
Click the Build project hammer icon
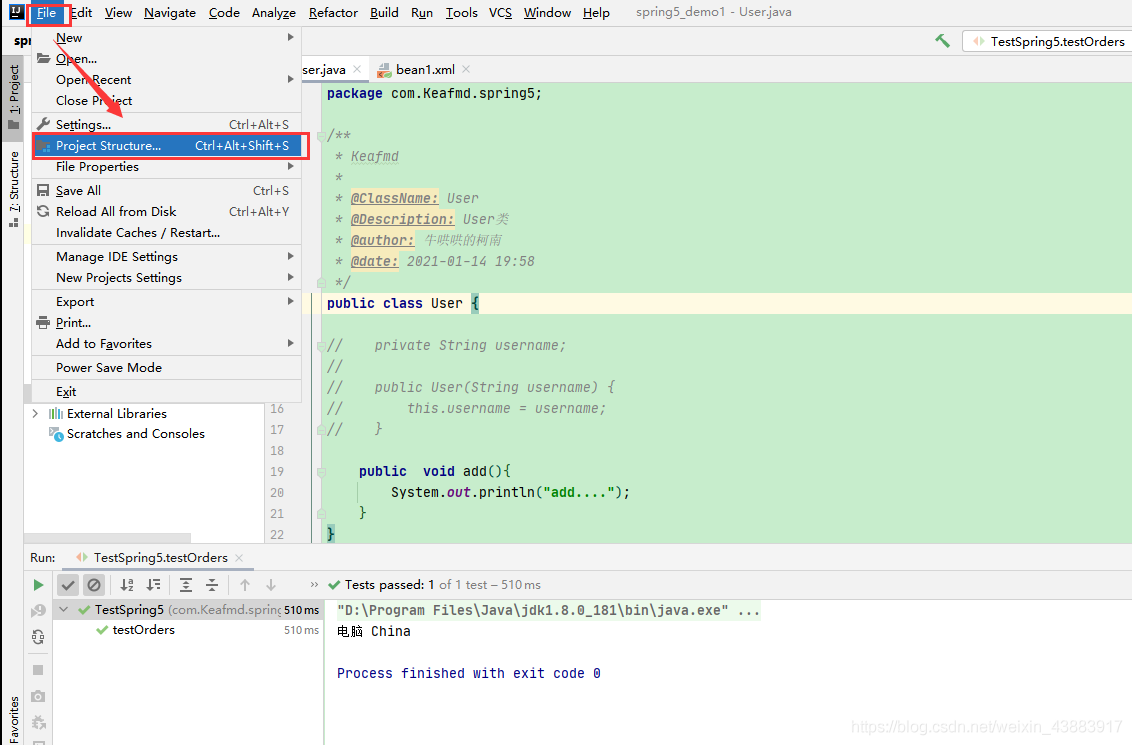pyautogui.click(x=942, y=41)
